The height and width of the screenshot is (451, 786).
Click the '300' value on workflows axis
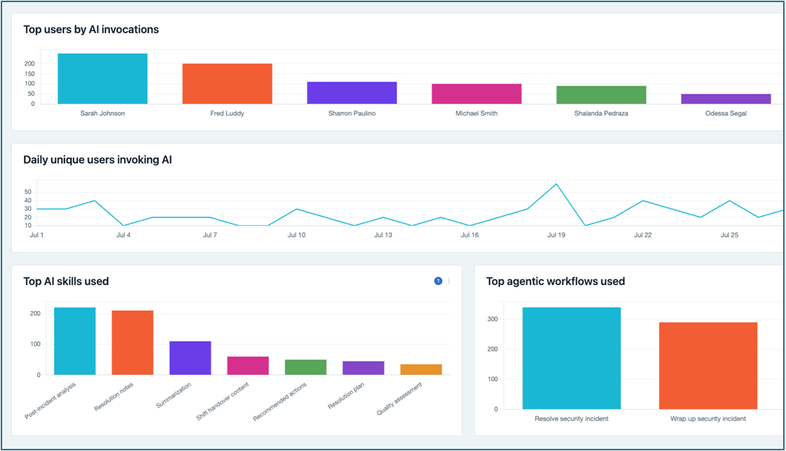[493, 319]
